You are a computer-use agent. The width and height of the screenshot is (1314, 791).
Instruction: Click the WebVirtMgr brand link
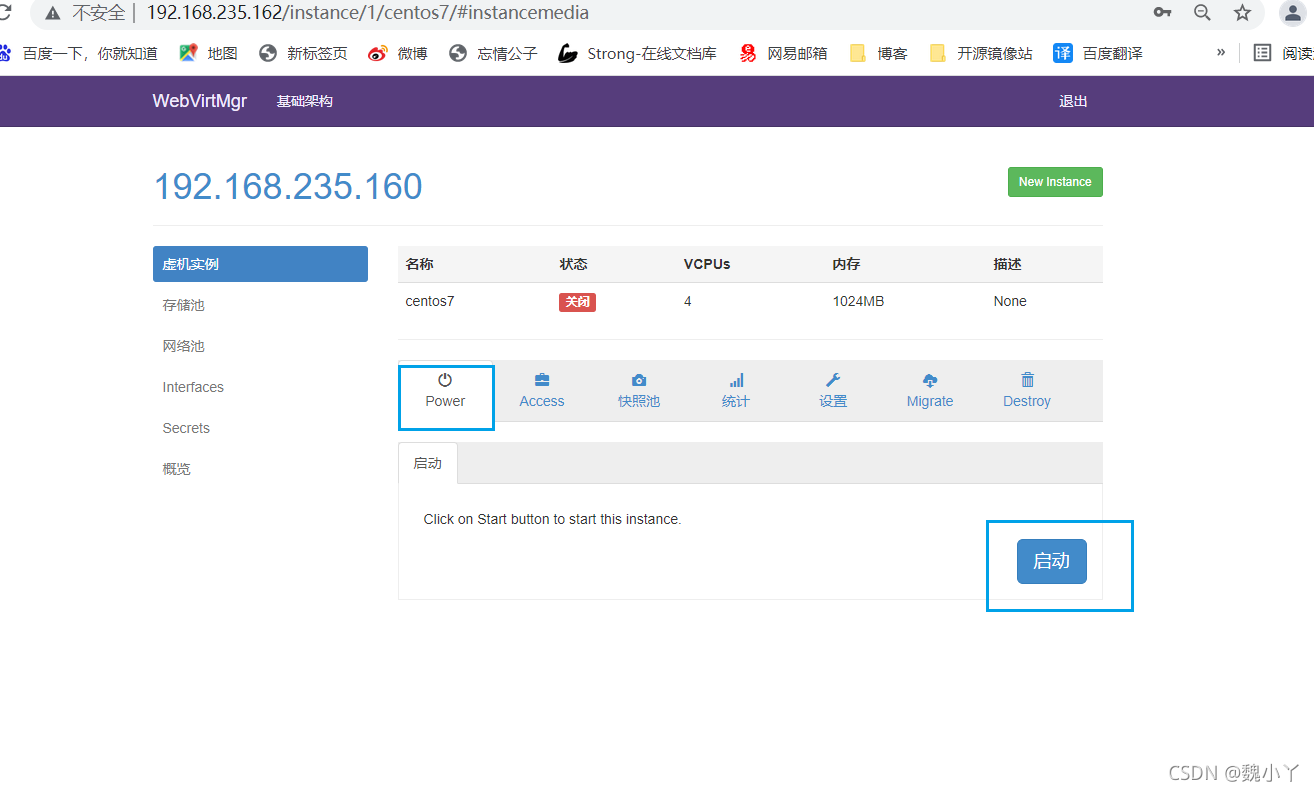[200, 101]
